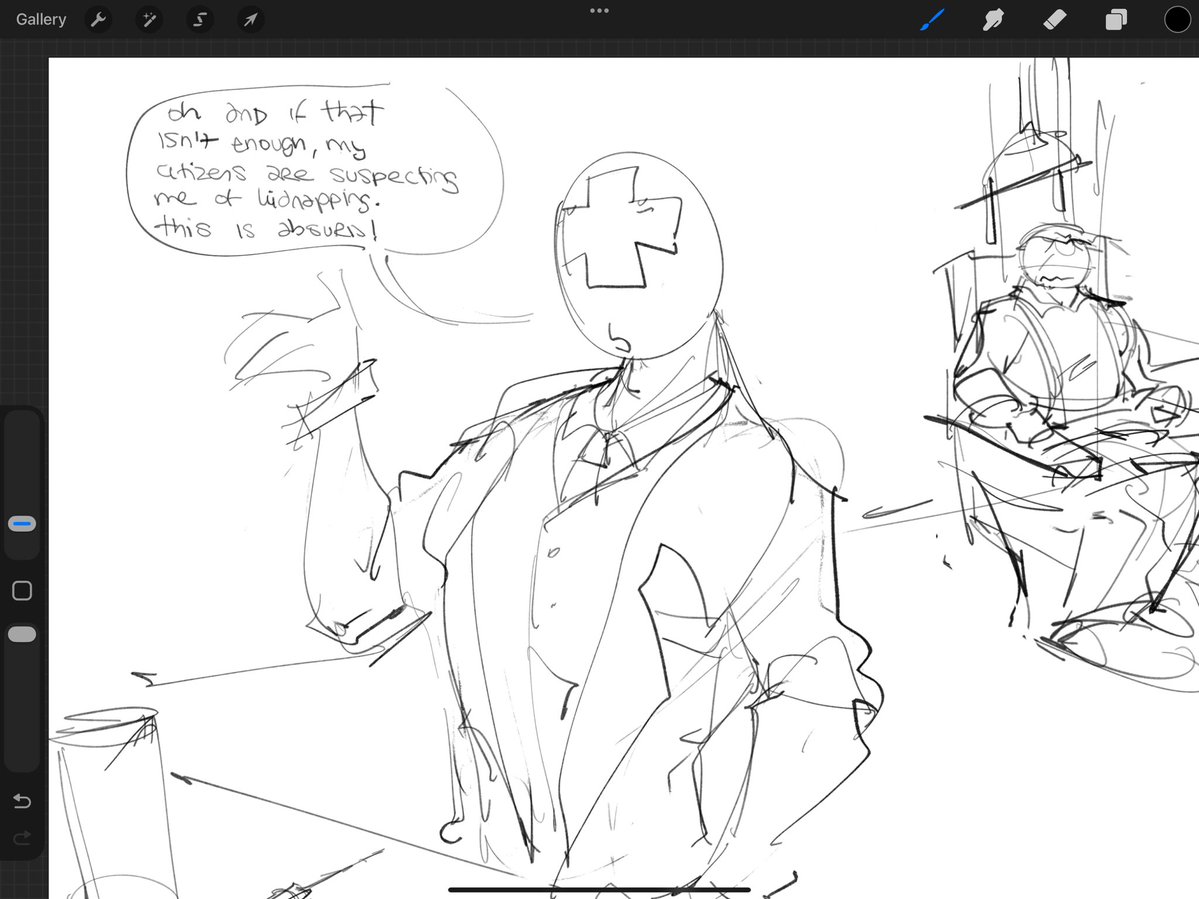Open the Layers panel

click(x=1116, y=19)
